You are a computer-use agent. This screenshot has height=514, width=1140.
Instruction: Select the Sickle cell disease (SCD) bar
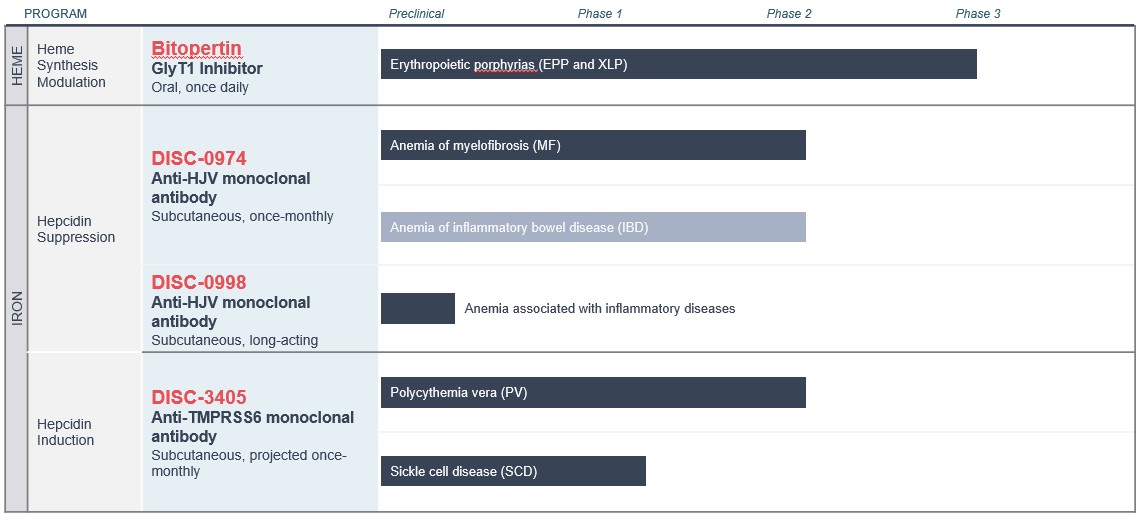[x=513, y=471]
